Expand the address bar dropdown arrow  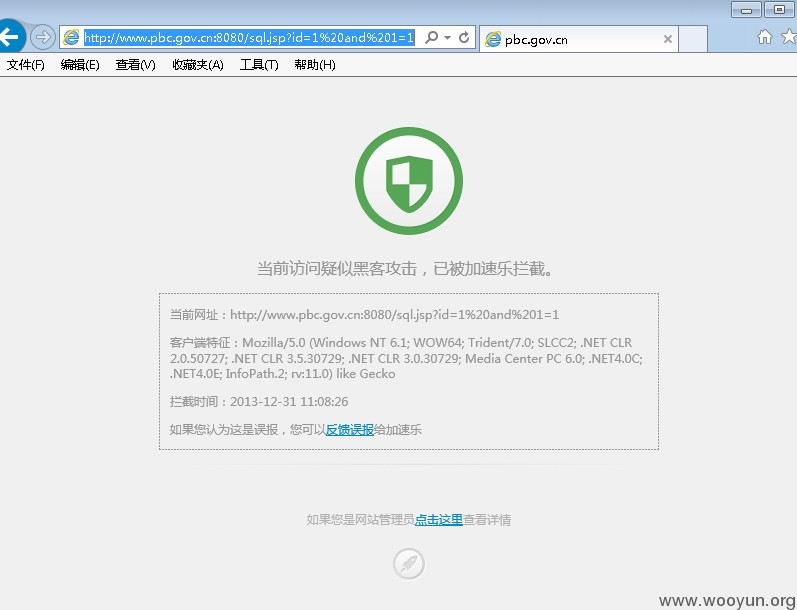pyautogui.click(x=447, y=38)
